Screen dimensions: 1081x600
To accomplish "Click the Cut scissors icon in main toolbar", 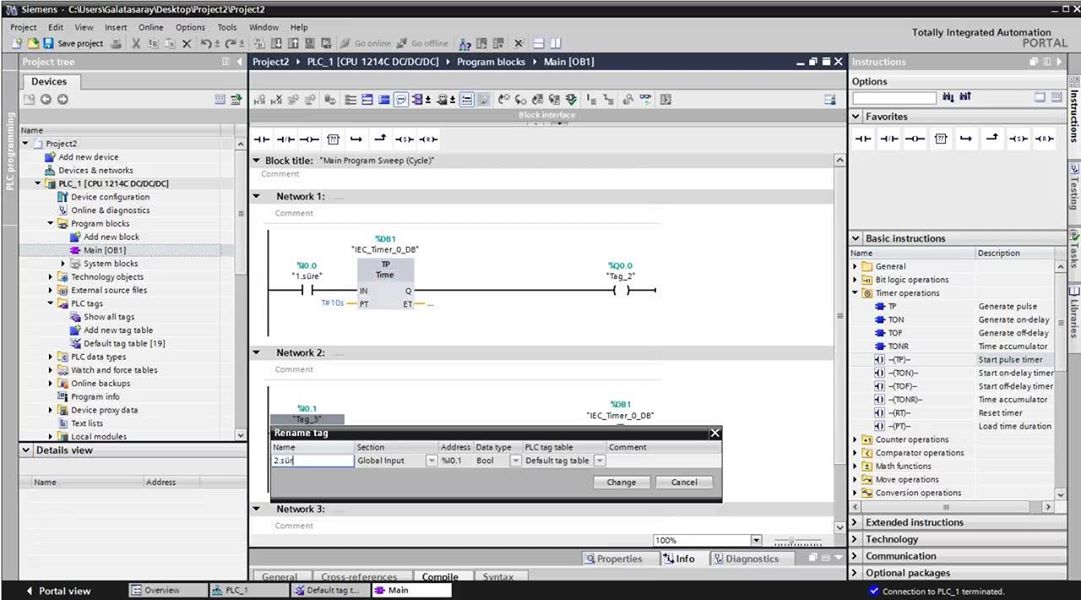I will (x=136, y=43).
